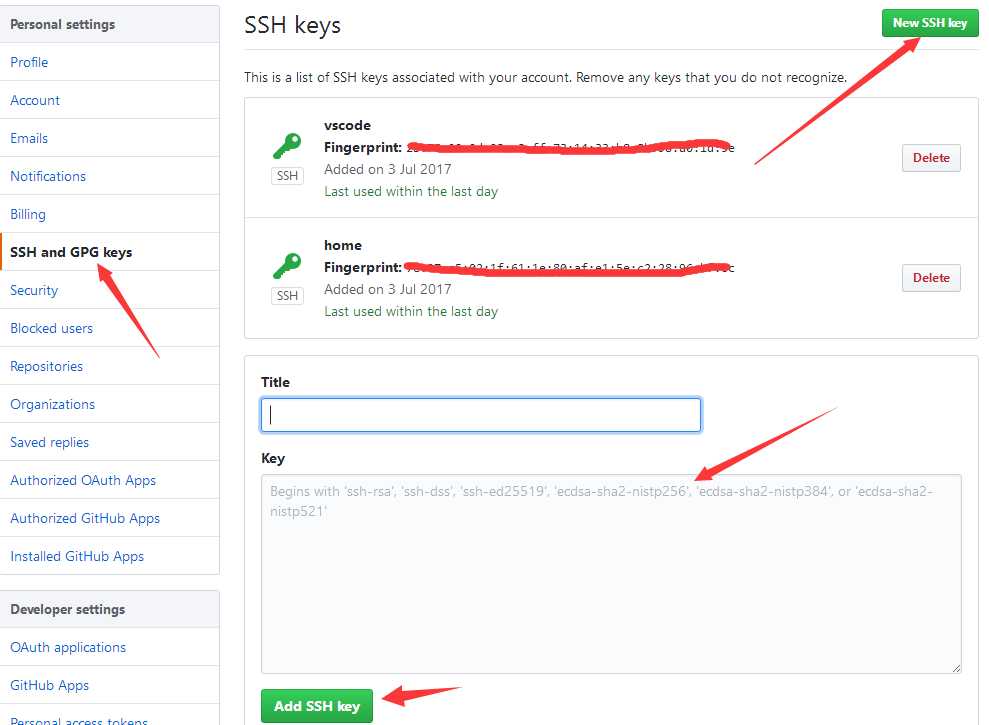Click the vscode Fingerprint label

click(x=363, y=148)
